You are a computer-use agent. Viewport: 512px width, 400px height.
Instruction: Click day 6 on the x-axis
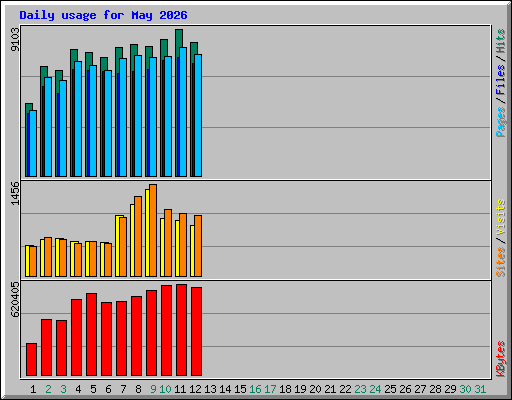coord(108,389)
